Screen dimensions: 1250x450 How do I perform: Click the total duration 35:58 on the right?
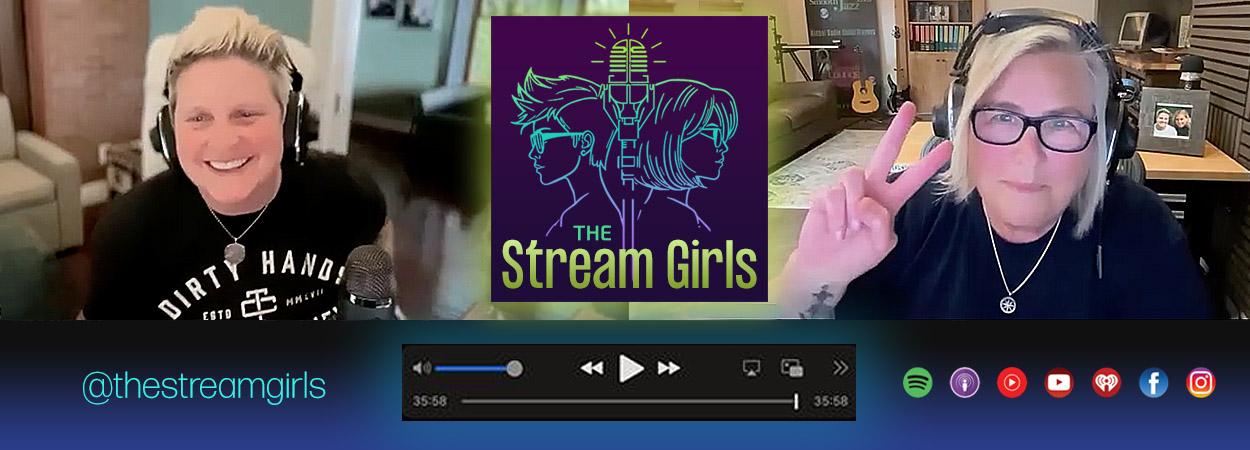click(831, 401)
